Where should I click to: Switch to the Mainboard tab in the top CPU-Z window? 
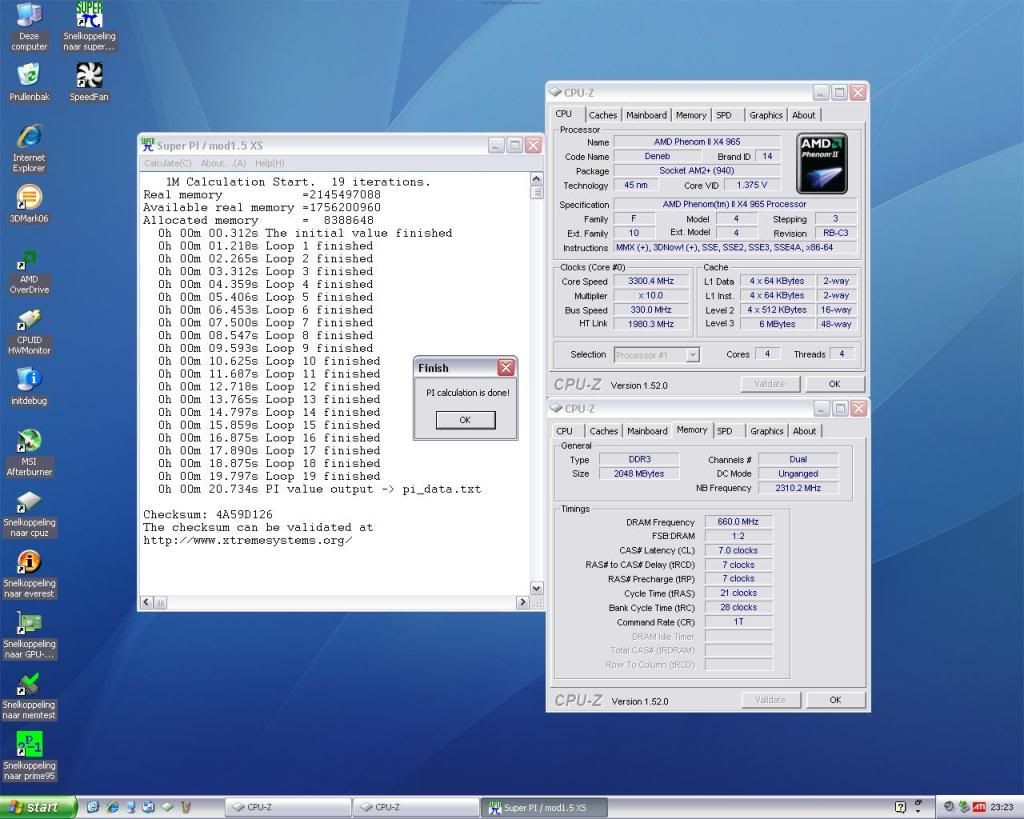[x=647, y=115]
